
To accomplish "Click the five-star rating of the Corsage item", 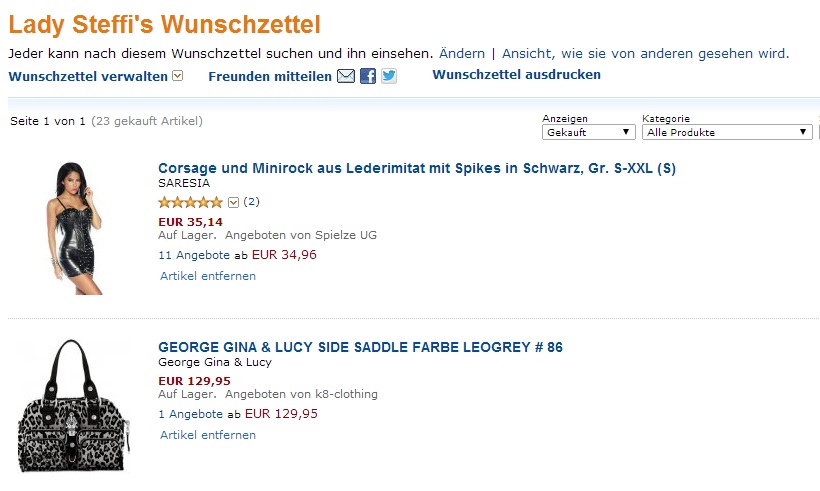I will point(191,202).
